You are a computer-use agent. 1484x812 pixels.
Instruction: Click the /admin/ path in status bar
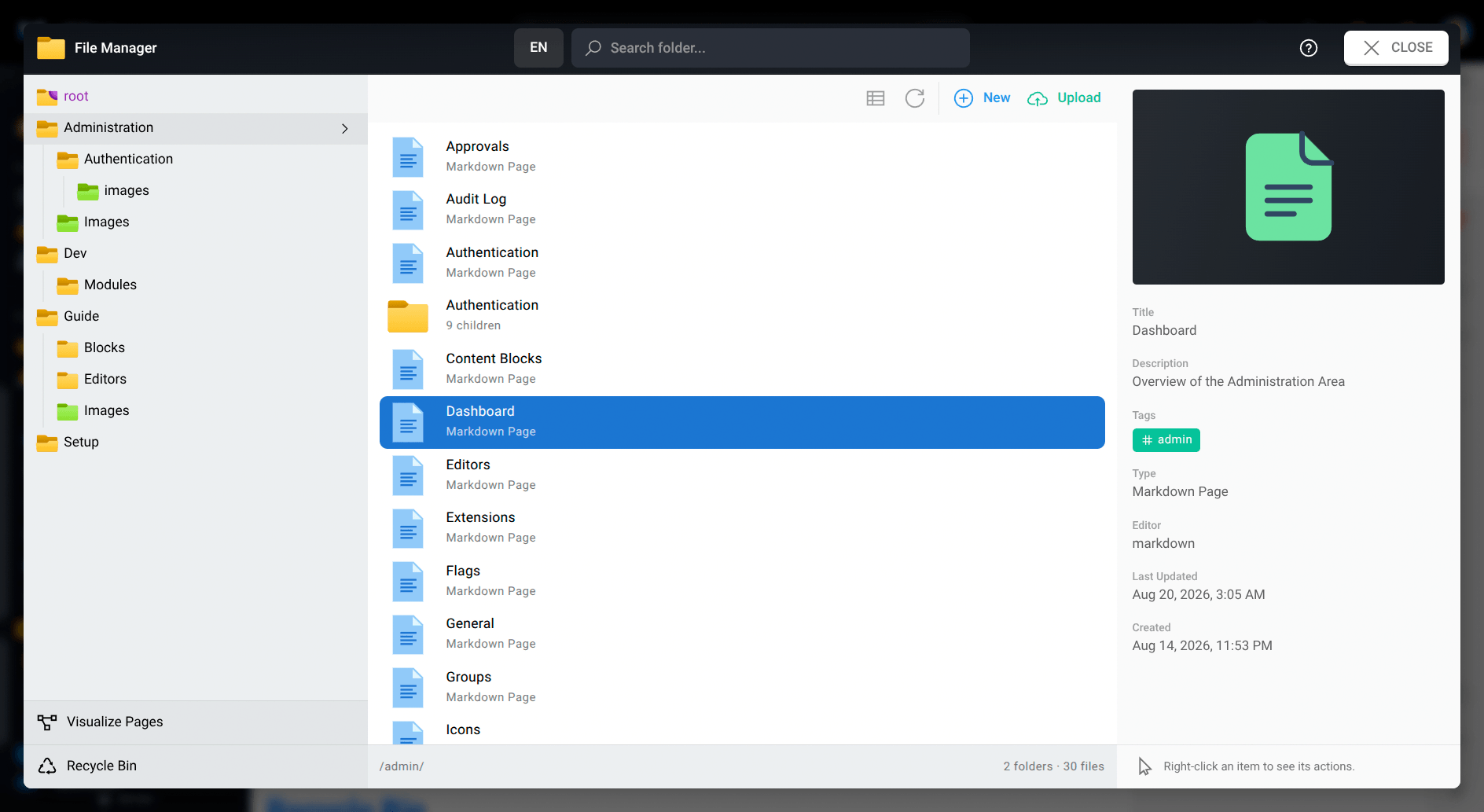click(x=402, y=766)
